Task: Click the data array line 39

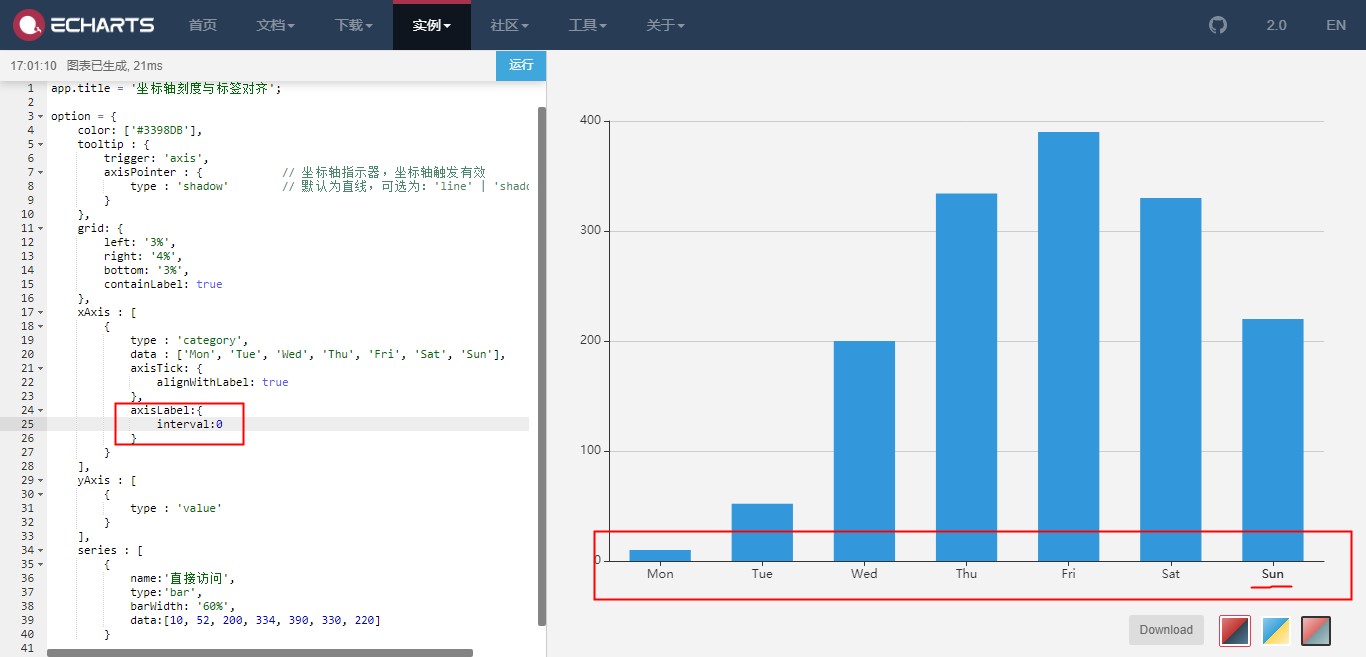Action: 255,620
